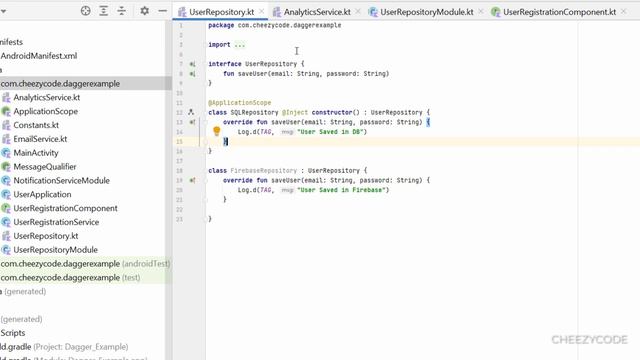
Task: Open EmailService.kt in project tree
Action: (x=40, y=139)
